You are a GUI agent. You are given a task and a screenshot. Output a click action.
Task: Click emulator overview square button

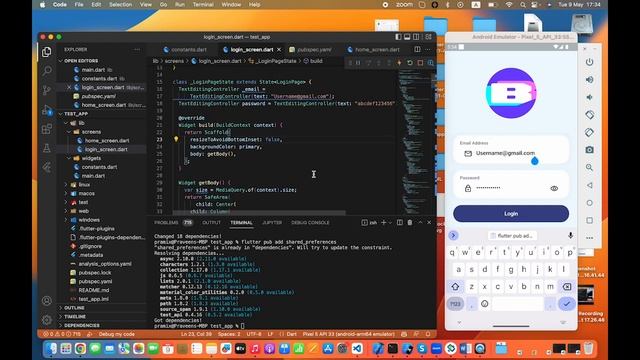589,220
